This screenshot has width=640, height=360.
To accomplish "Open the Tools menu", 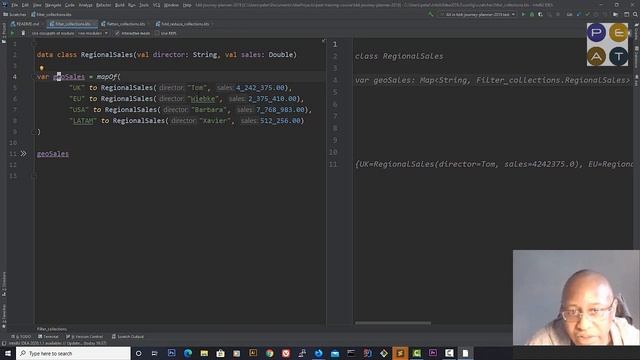I will pos(144,5).
